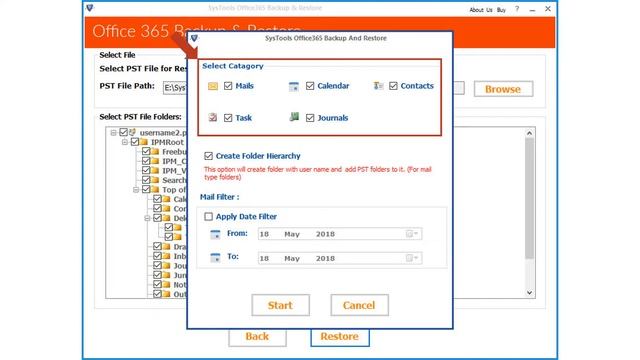The width and height of the screenshot is (640, 360).
Task: Select the Out folder row
Action: 170,294
